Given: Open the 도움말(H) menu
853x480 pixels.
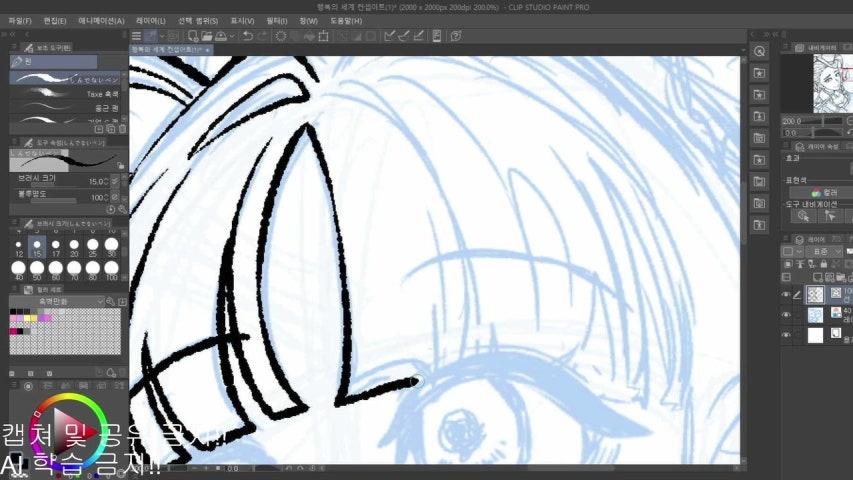Looking at the screenshot, I should pyautogui.click(x=346, y=21).
